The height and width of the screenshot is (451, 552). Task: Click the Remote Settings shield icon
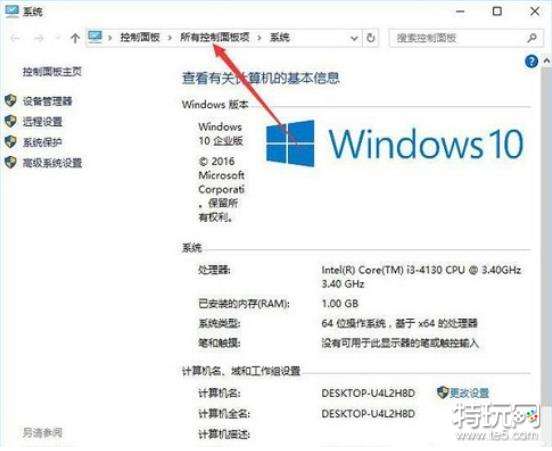click(11, 121)
